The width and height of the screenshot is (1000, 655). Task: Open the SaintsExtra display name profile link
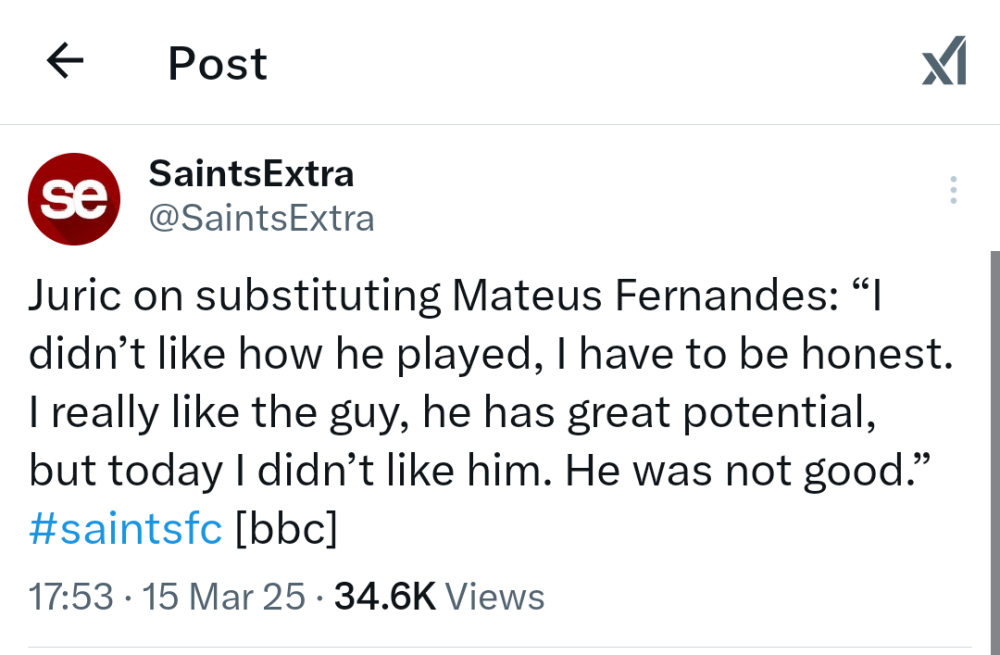tap(251, 174)
